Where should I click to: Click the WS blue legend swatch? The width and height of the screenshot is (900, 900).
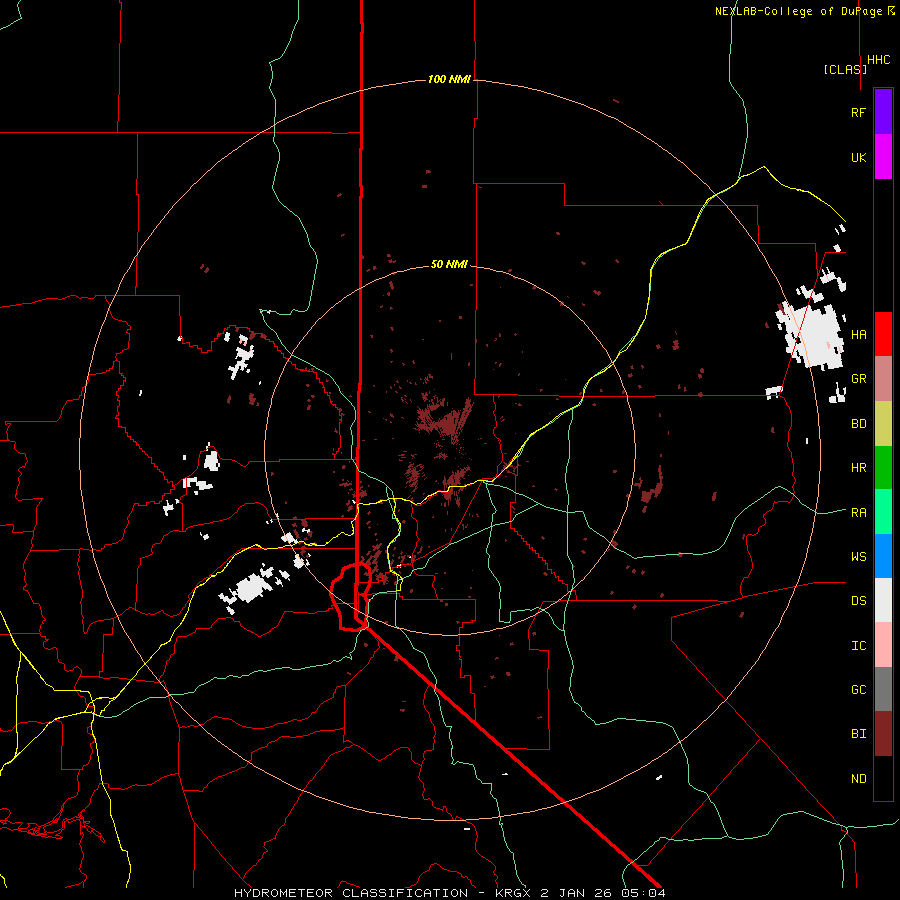883,556
